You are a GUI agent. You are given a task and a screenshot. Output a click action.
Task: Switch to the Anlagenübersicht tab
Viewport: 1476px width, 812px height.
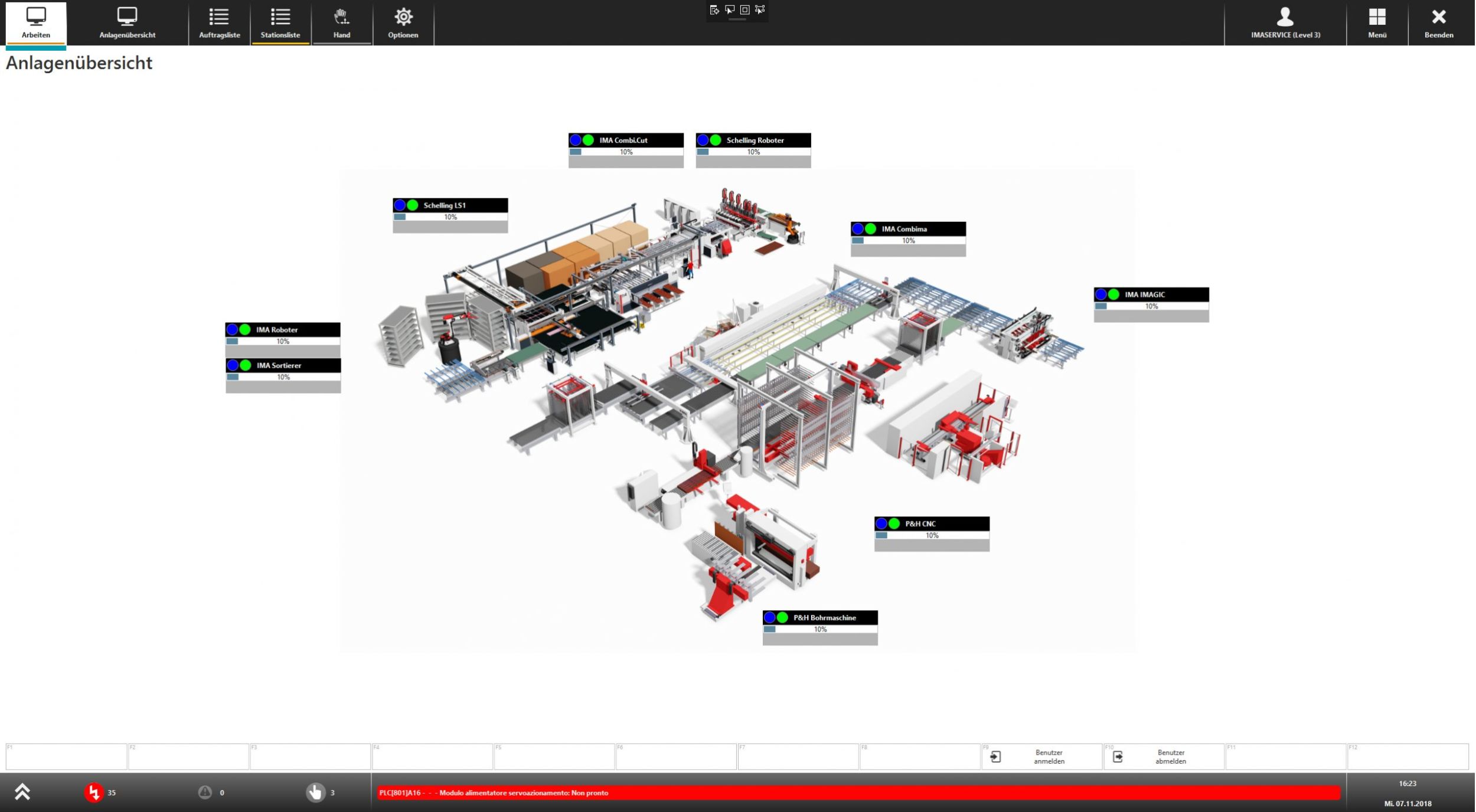[127, 22]
